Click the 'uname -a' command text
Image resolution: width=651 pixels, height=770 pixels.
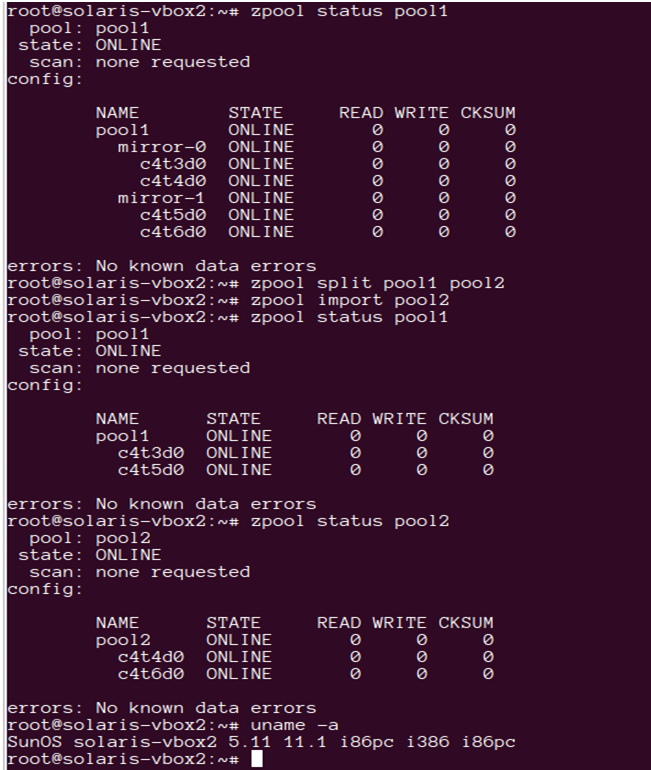pyautogui.click(x=295, y=725)
